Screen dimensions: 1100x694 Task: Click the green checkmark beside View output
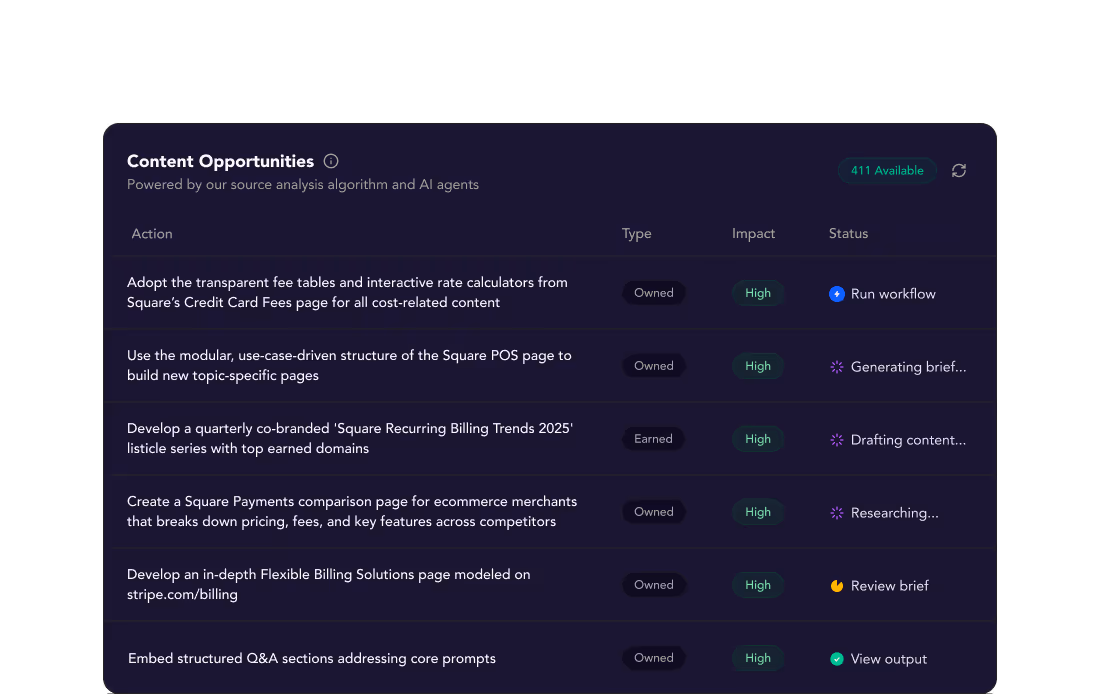pos(836,659)
